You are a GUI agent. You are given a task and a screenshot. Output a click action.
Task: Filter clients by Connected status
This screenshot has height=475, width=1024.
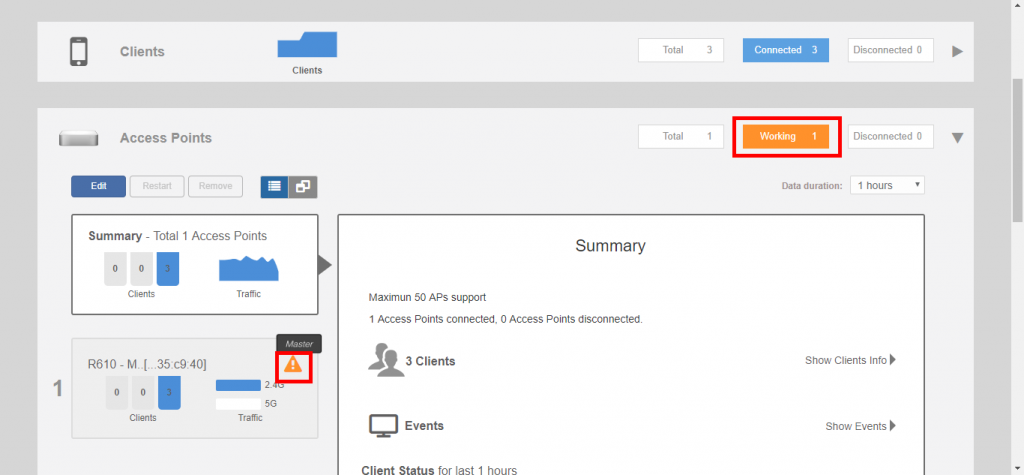coord(785,50)
